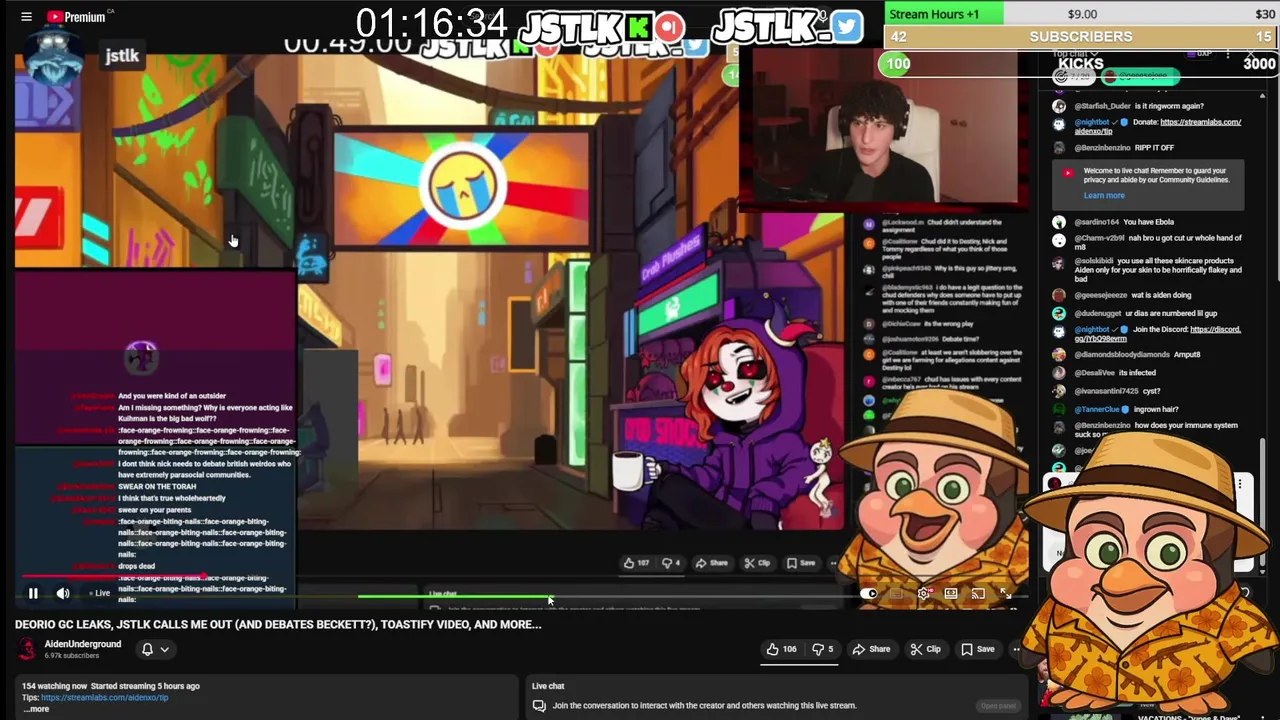Click the notification bell icon
Viewport: 1280px width, 720px height.
(x=147, y=649)
